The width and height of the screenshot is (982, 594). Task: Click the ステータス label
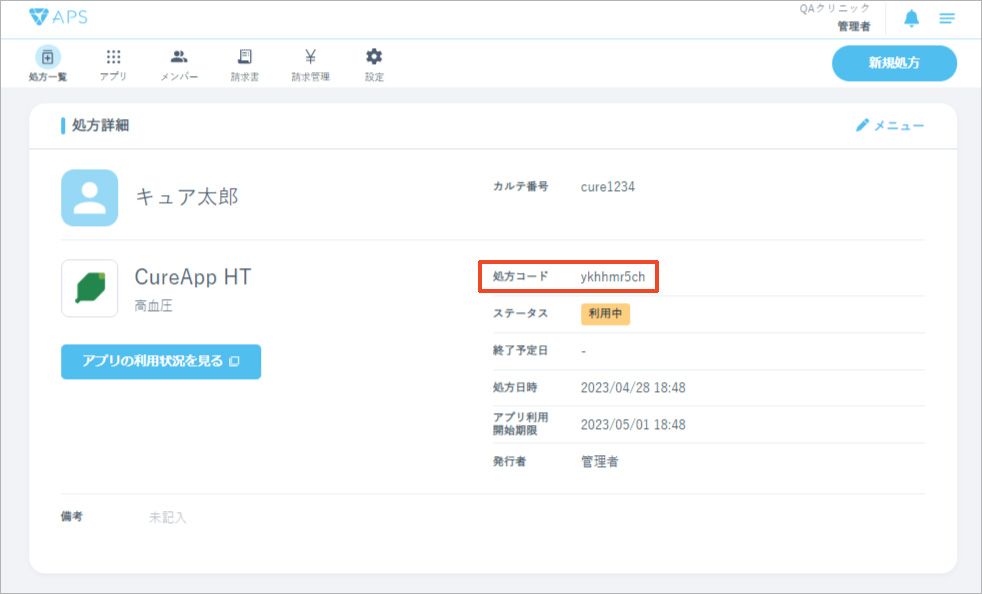(x=520, y=313)
